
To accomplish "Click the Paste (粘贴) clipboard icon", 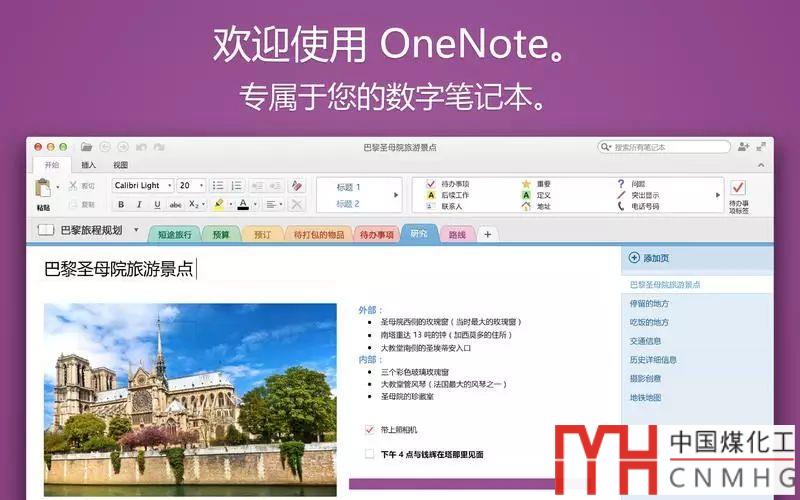I will (x=43, y=188).
